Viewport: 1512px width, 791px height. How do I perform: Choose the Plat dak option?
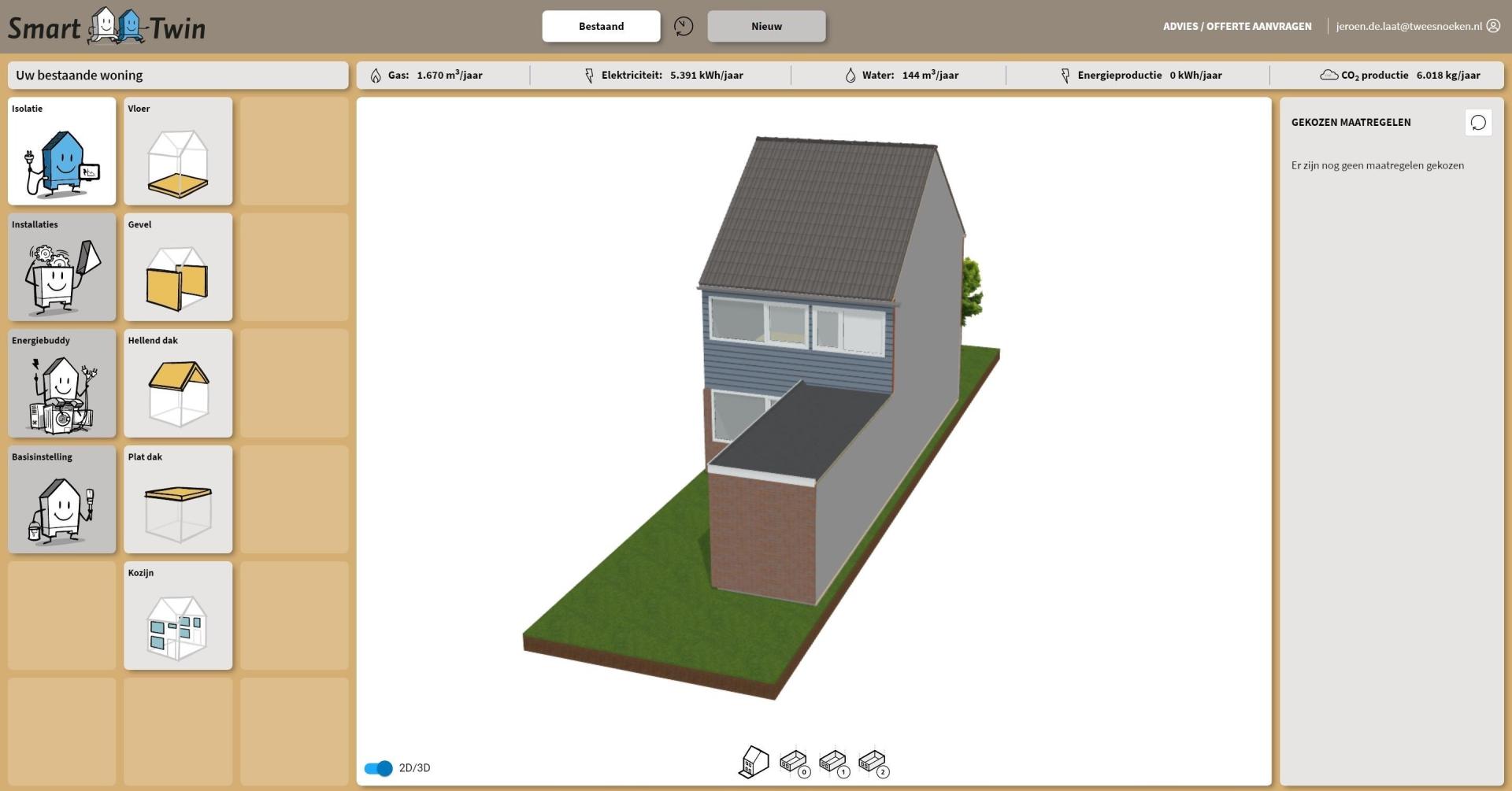pyautogui.click(x=178, y=500)
